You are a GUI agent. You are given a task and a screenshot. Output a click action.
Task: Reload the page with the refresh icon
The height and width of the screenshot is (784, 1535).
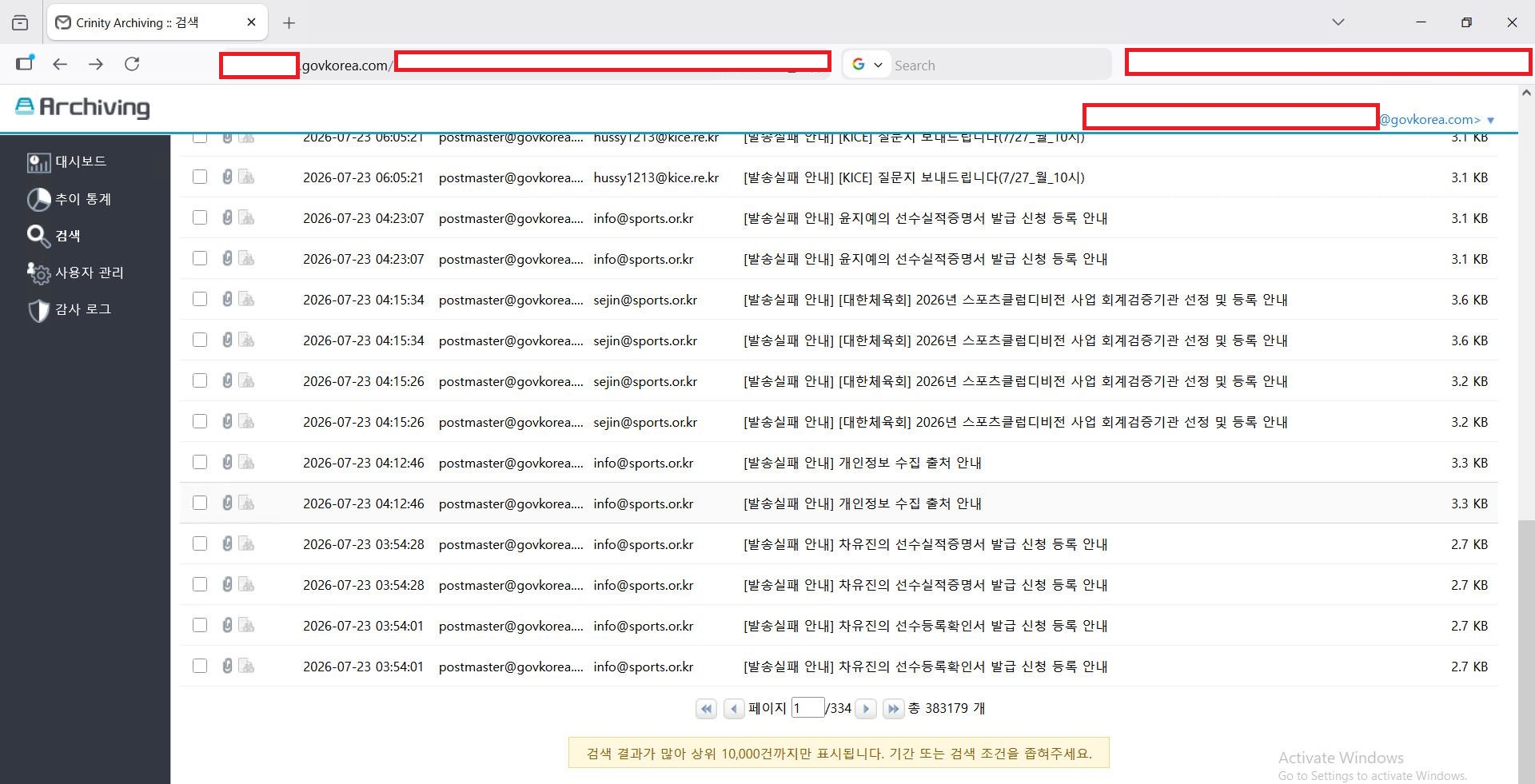point(132,64)
